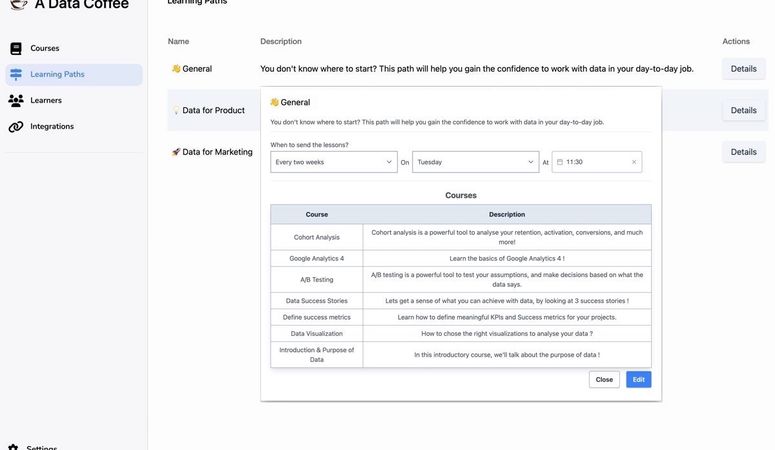The width and height of the screenshot is (775, 450).
Task: Click the Learners people icon
Action: [x=16, y=100]
